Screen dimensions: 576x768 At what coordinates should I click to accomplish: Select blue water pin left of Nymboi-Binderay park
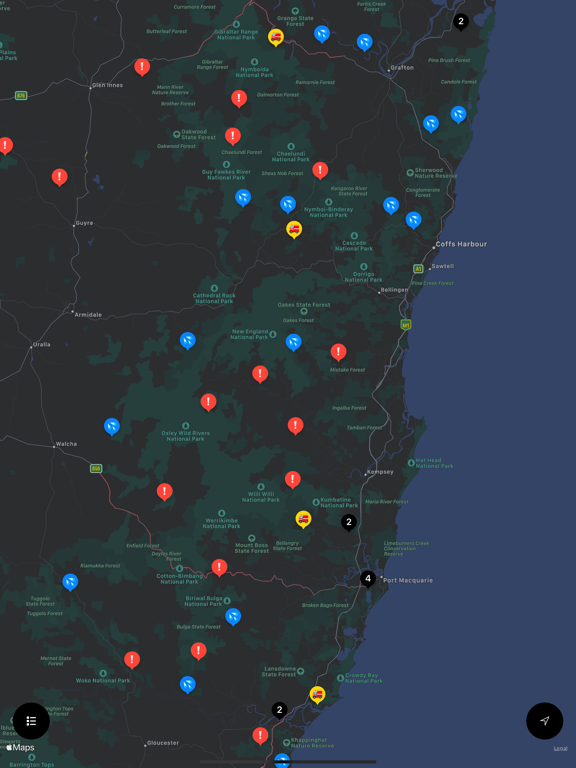point(288,205)
